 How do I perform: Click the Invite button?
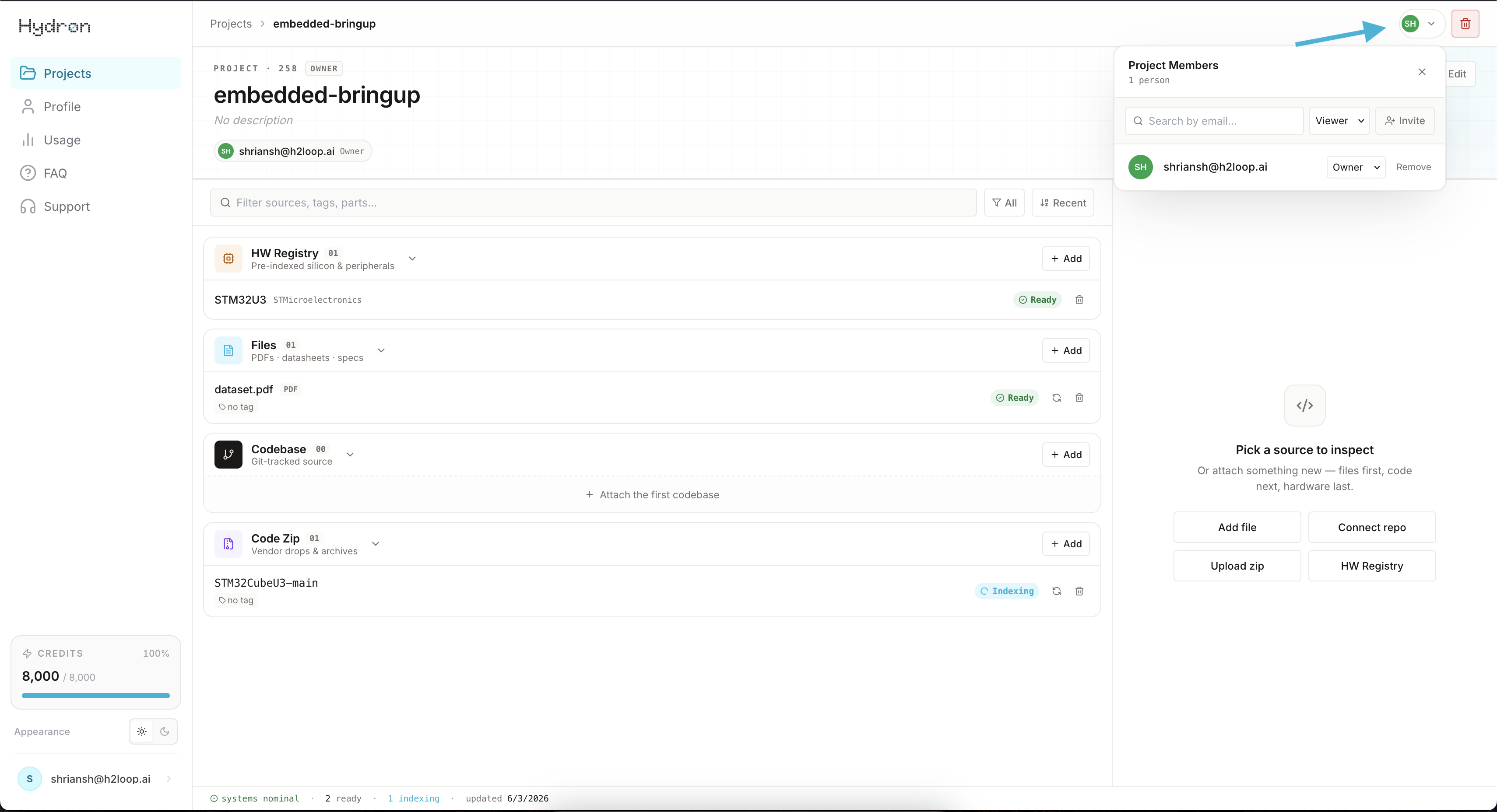click(x=1405, y=121)
